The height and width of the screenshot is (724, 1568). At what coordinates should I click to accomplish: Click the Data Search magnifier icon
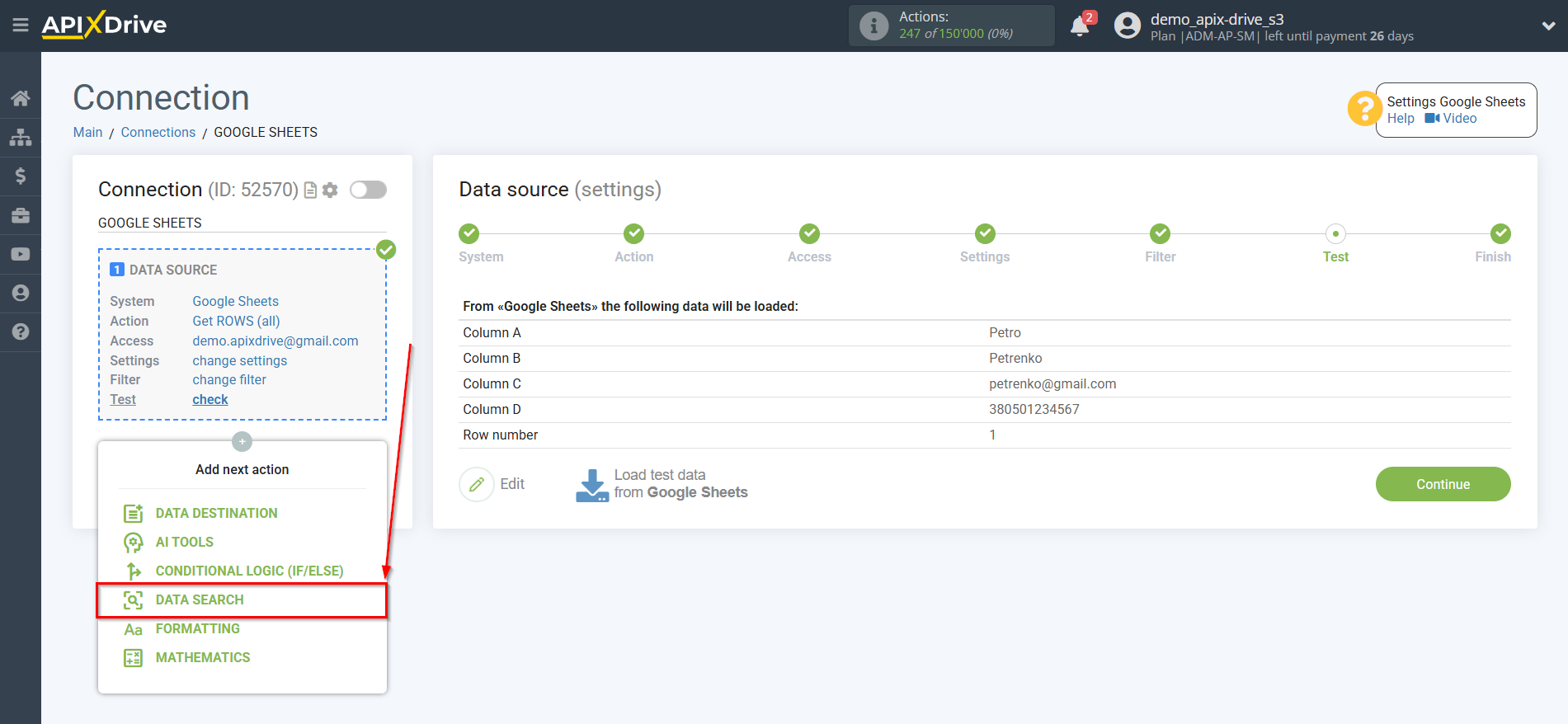pos(133,599)
